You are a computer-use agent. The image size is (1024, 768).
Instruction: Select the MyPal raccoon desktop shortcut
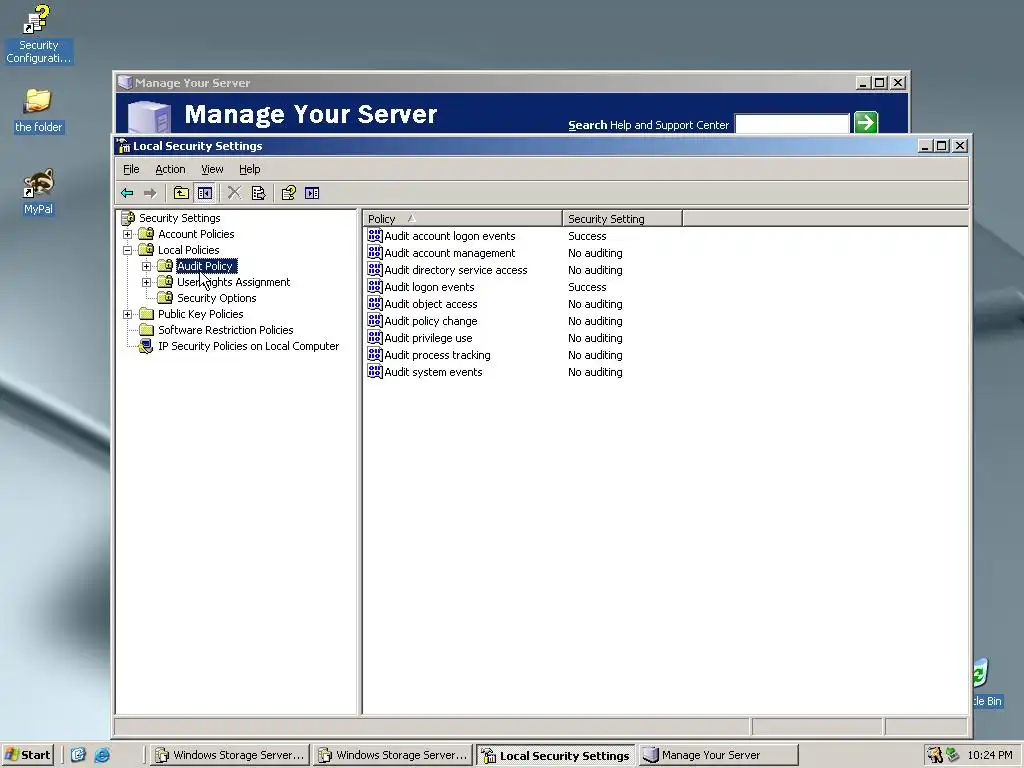tap(38, 192)
